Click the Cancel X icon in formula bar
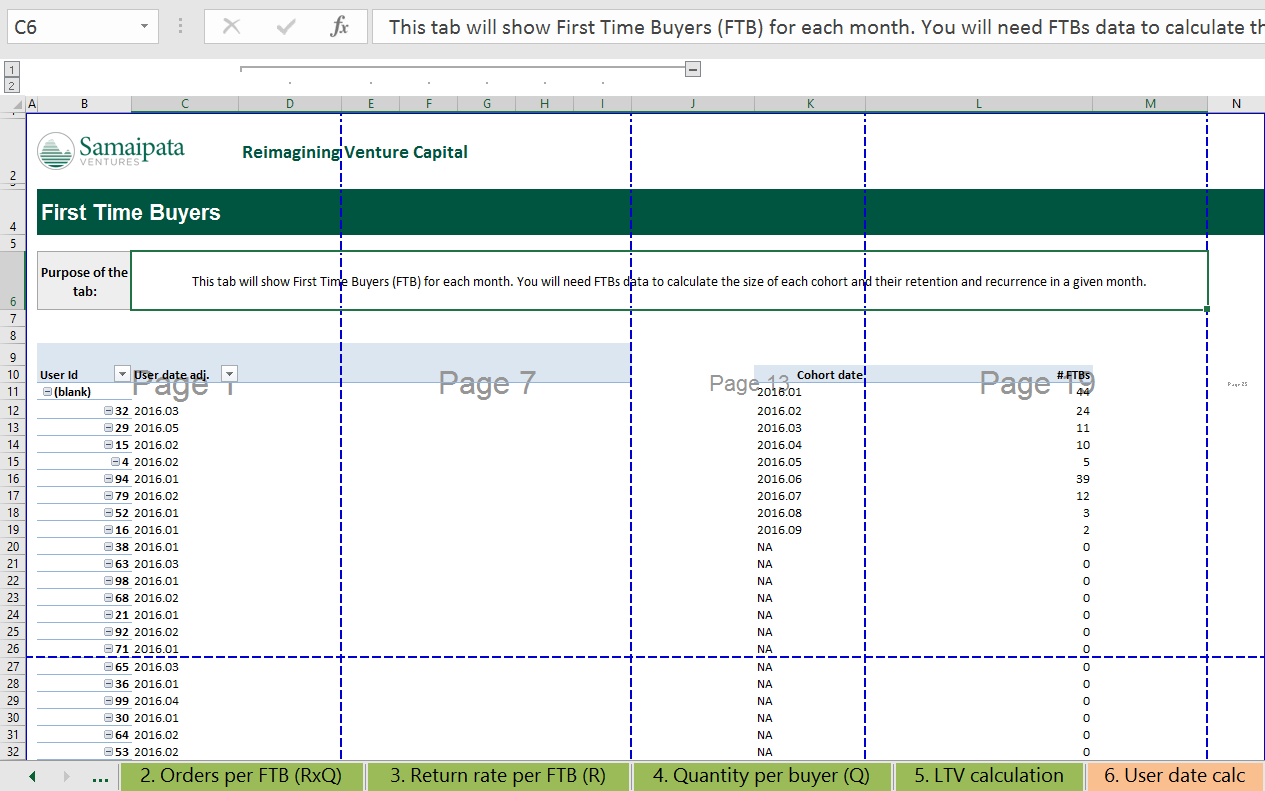Viewport: 1265px width, 791px height. pyautogui.click(x=231, y=27)
